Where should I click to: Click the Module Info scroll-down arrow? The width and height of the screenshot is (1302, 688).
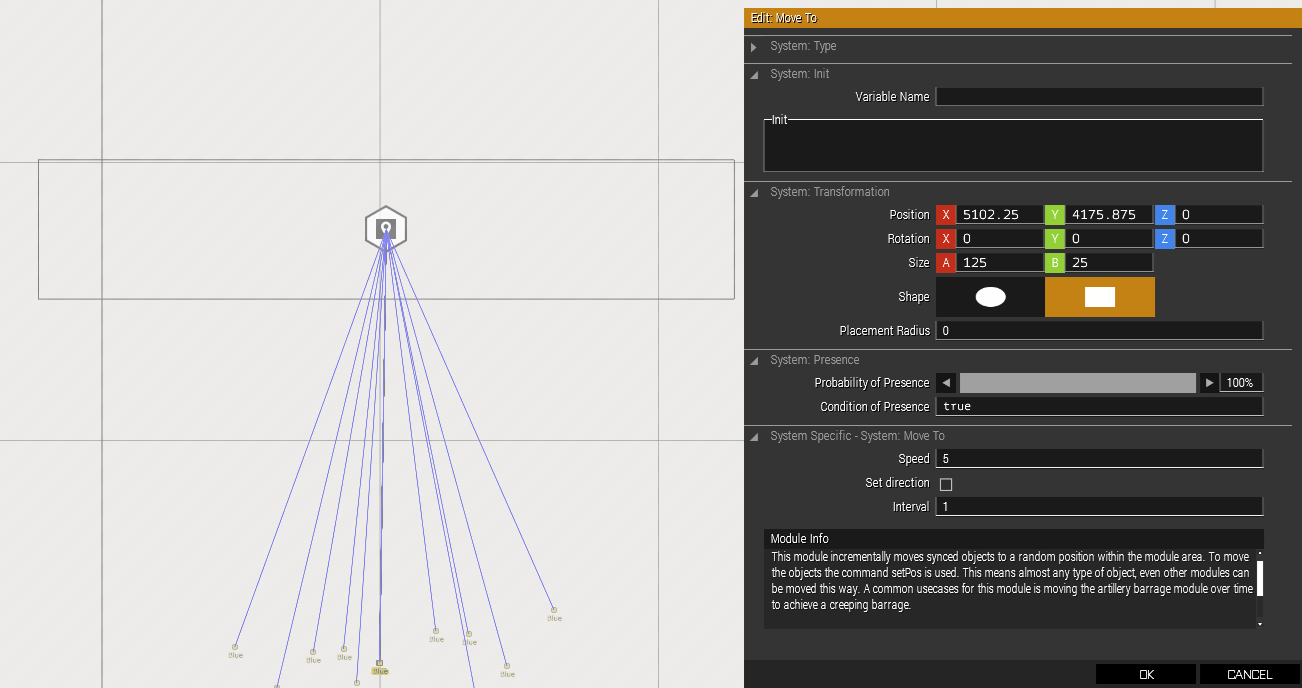[x=1260, y=624]
